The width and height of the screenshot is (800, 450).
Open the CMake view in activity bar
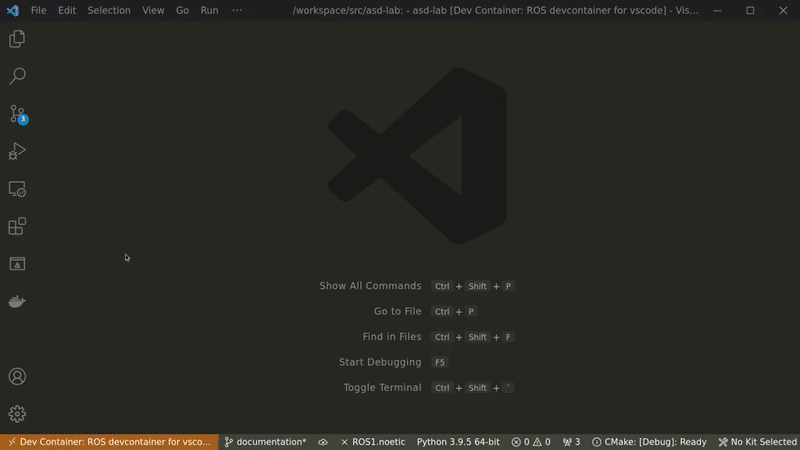17,264
